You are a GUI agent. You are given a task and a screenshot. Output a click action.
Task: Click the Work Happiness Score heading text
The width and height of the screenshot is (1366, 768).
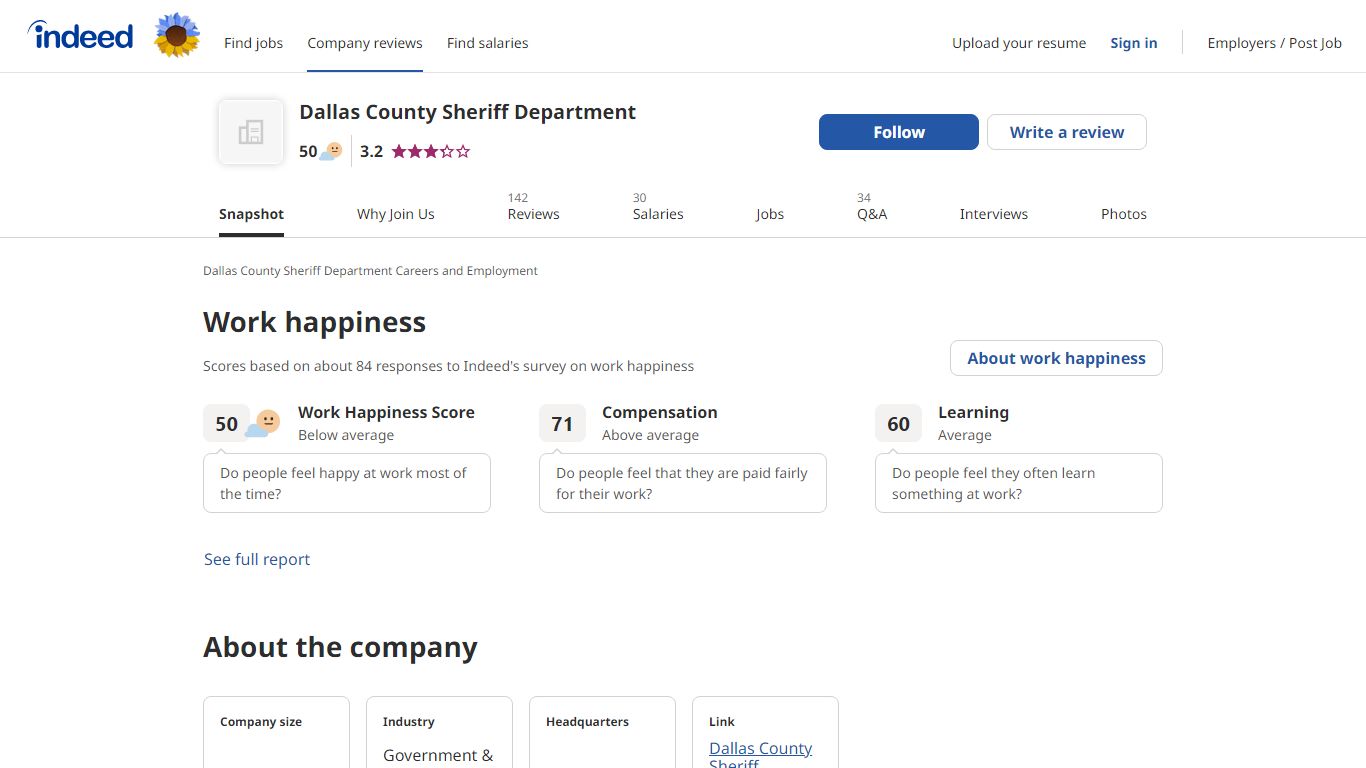coord(386,412)
